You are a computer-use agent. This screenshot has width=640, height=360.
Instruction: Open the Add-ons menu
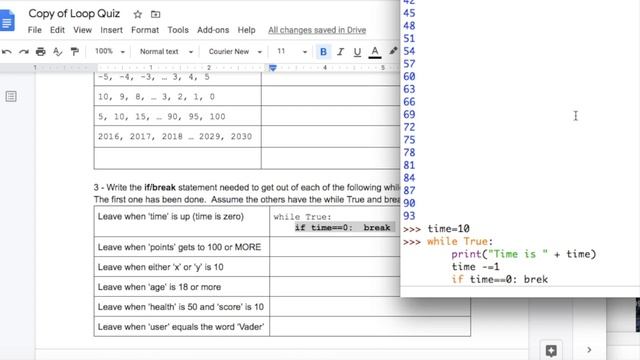click(213, 30)
